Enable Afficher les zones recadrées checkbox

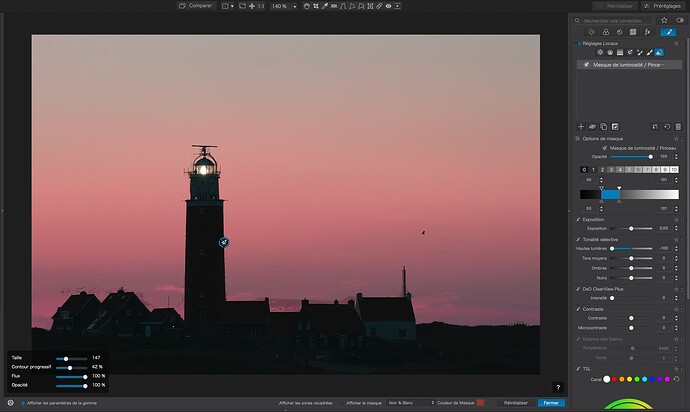(277, 403)
